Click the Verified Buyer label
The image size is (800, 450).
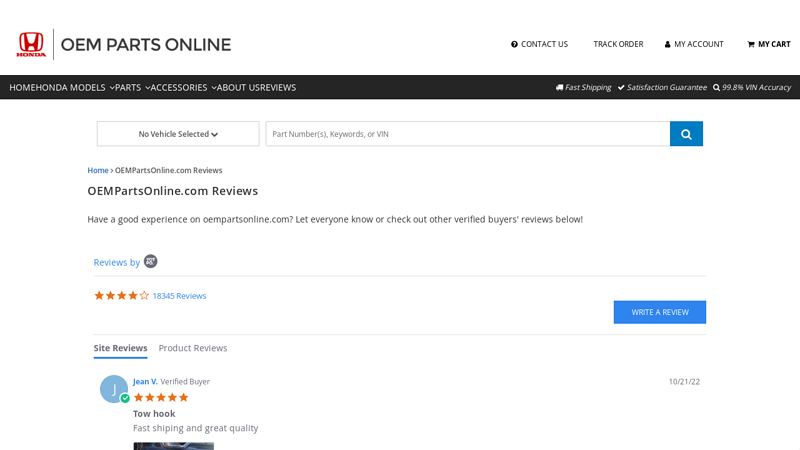click(185, 382)
